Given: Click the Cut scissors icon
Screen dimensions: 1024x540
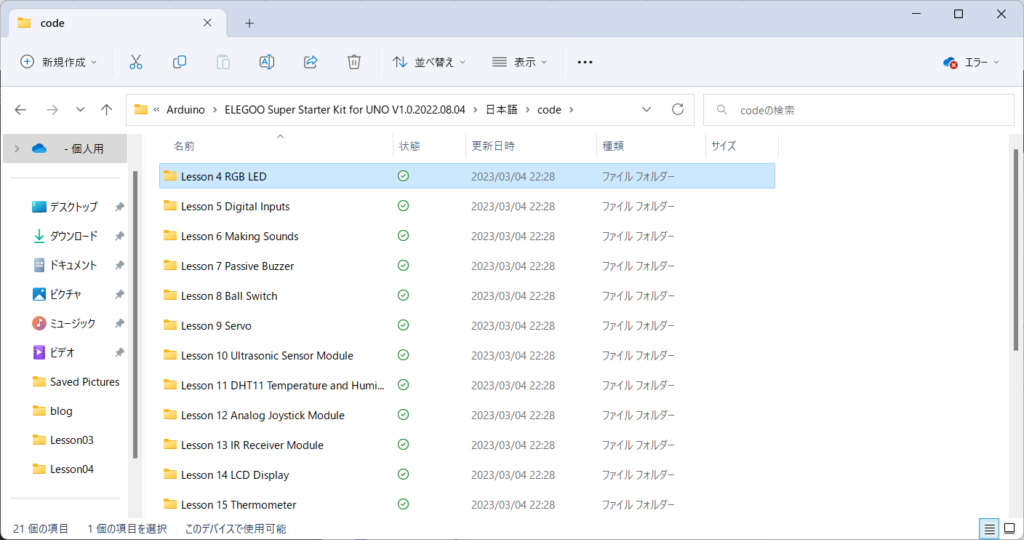Looking at the screenshot, I should point(136,62).
